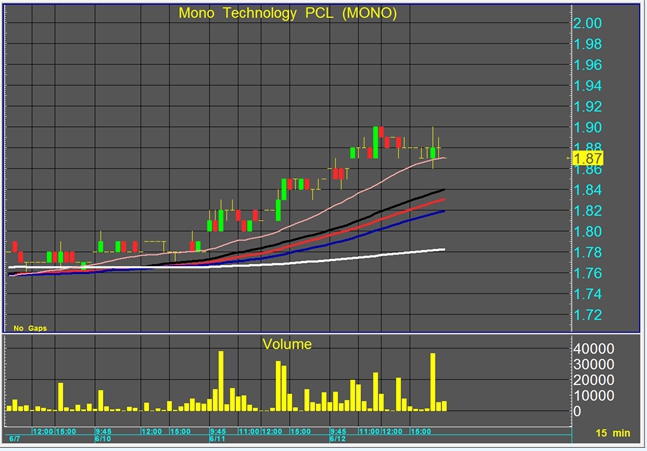Click the 1.82 price axis label
The image size is (647, 451).
pyautogui.click(x=588, y=211)
